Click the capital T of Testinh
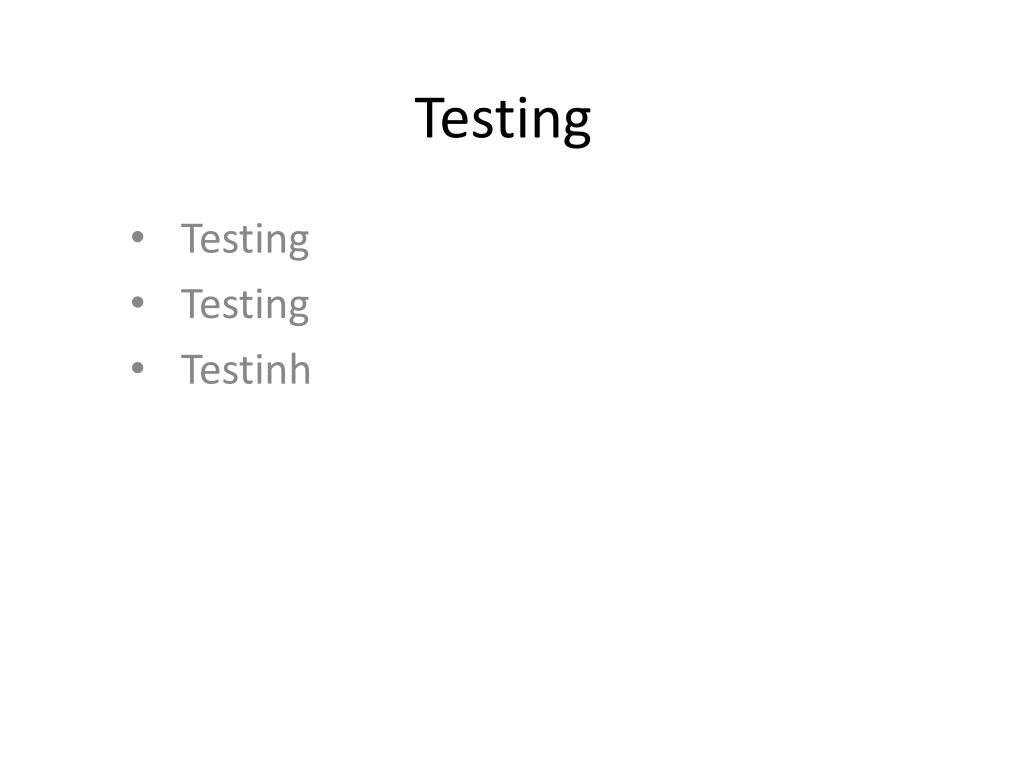Image resolution: width=1024 pixels, height=768 pixels. pyautogui.click(x=192, y=370)
